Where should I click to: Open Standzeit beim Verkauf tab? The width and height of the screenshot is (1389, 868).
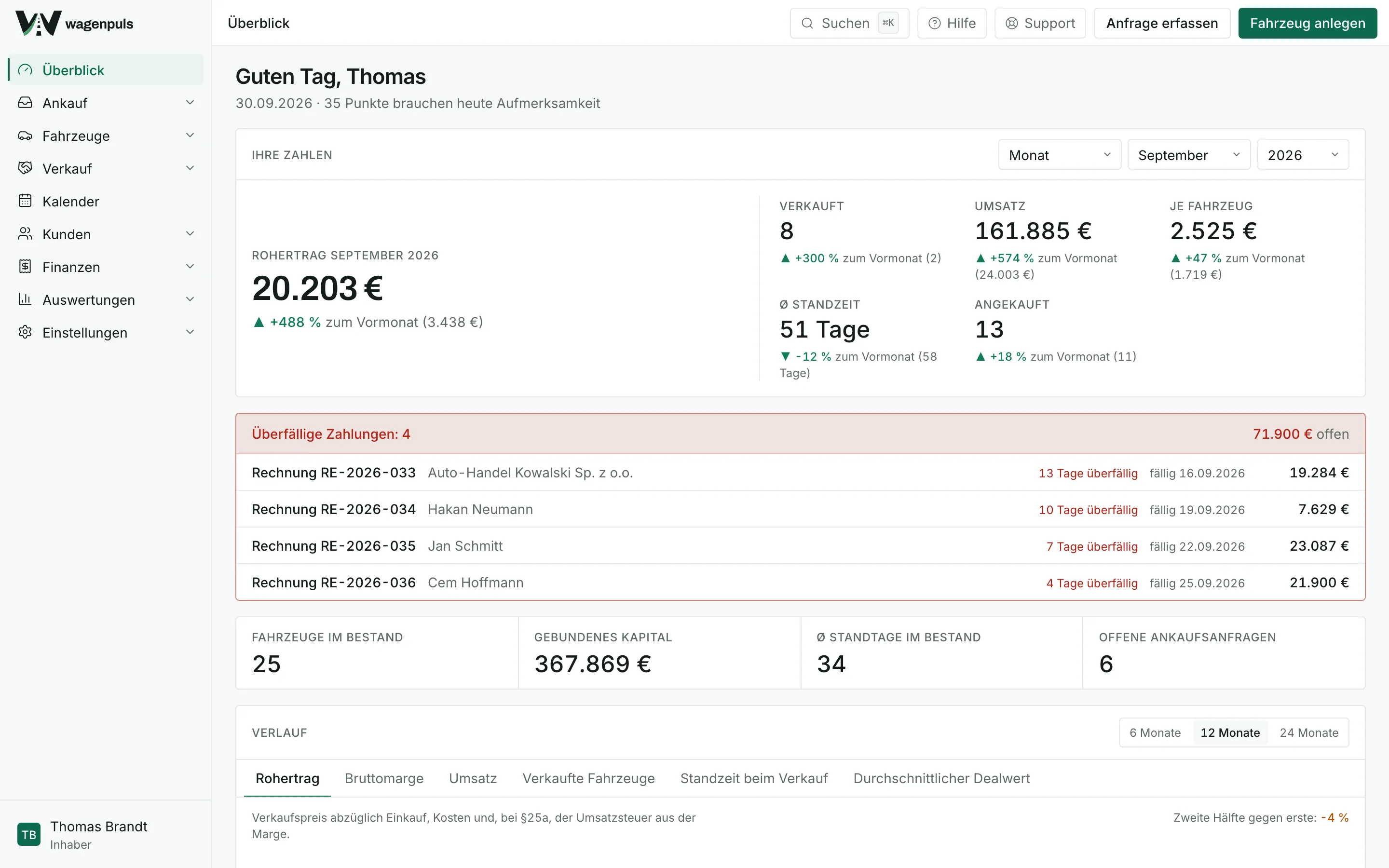coord(754,778)
